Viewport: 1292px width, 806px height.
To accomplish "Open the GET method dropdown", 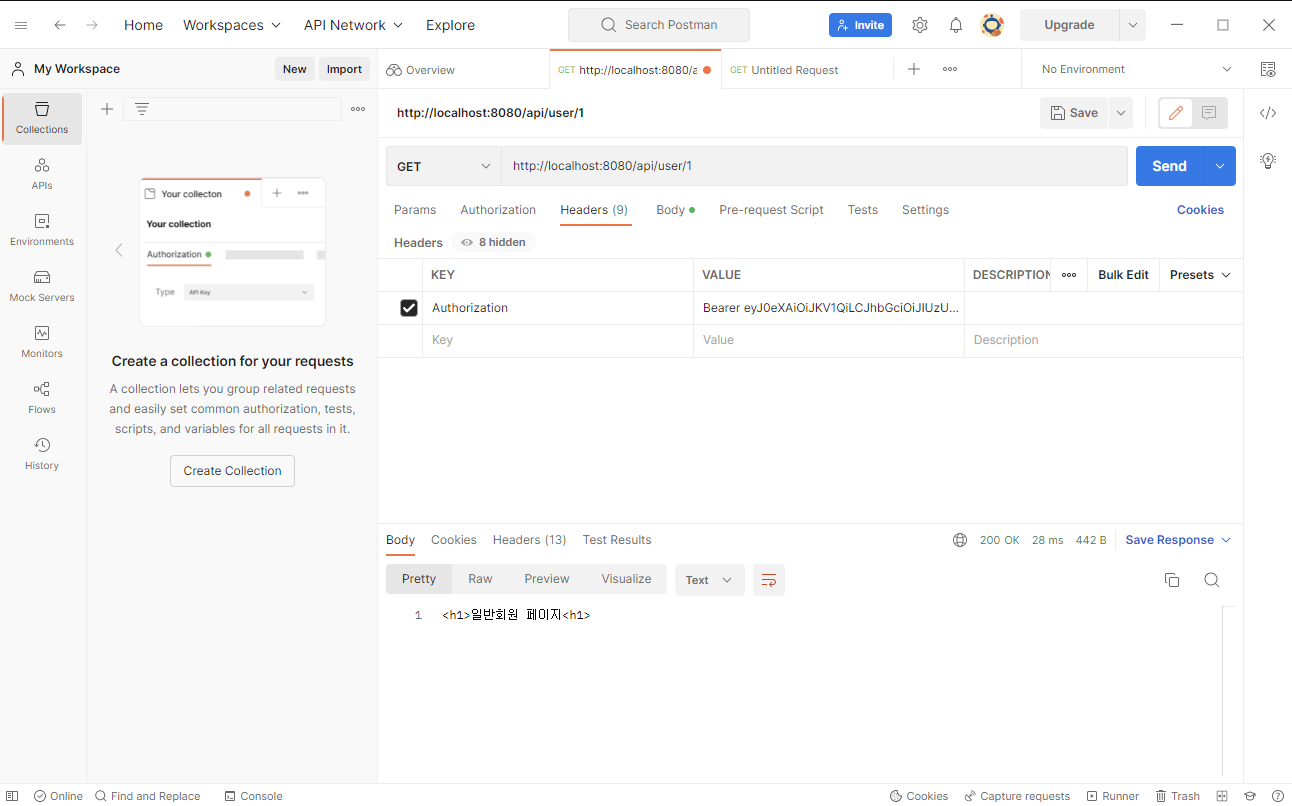I will pos(443,165).
